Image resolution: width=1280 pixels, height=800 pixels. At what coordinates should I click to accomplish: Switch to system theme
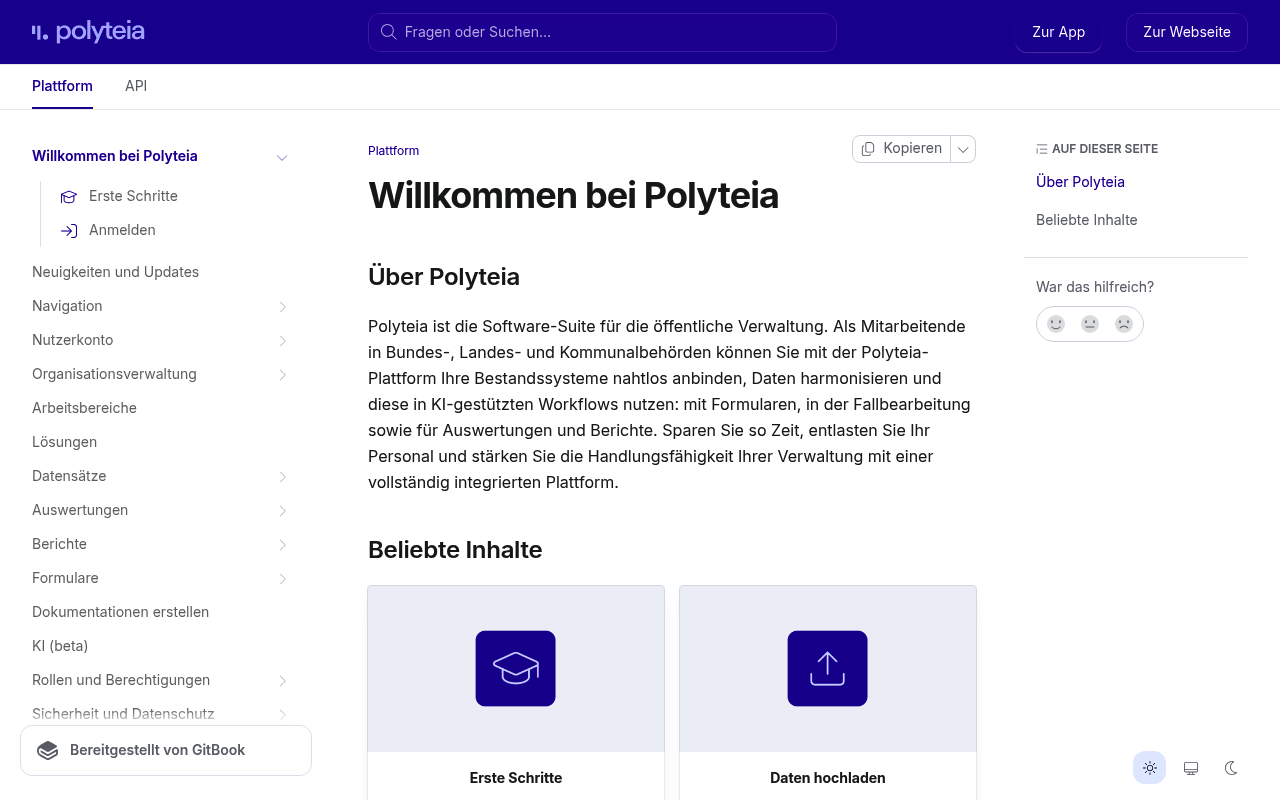(1191, 768)
